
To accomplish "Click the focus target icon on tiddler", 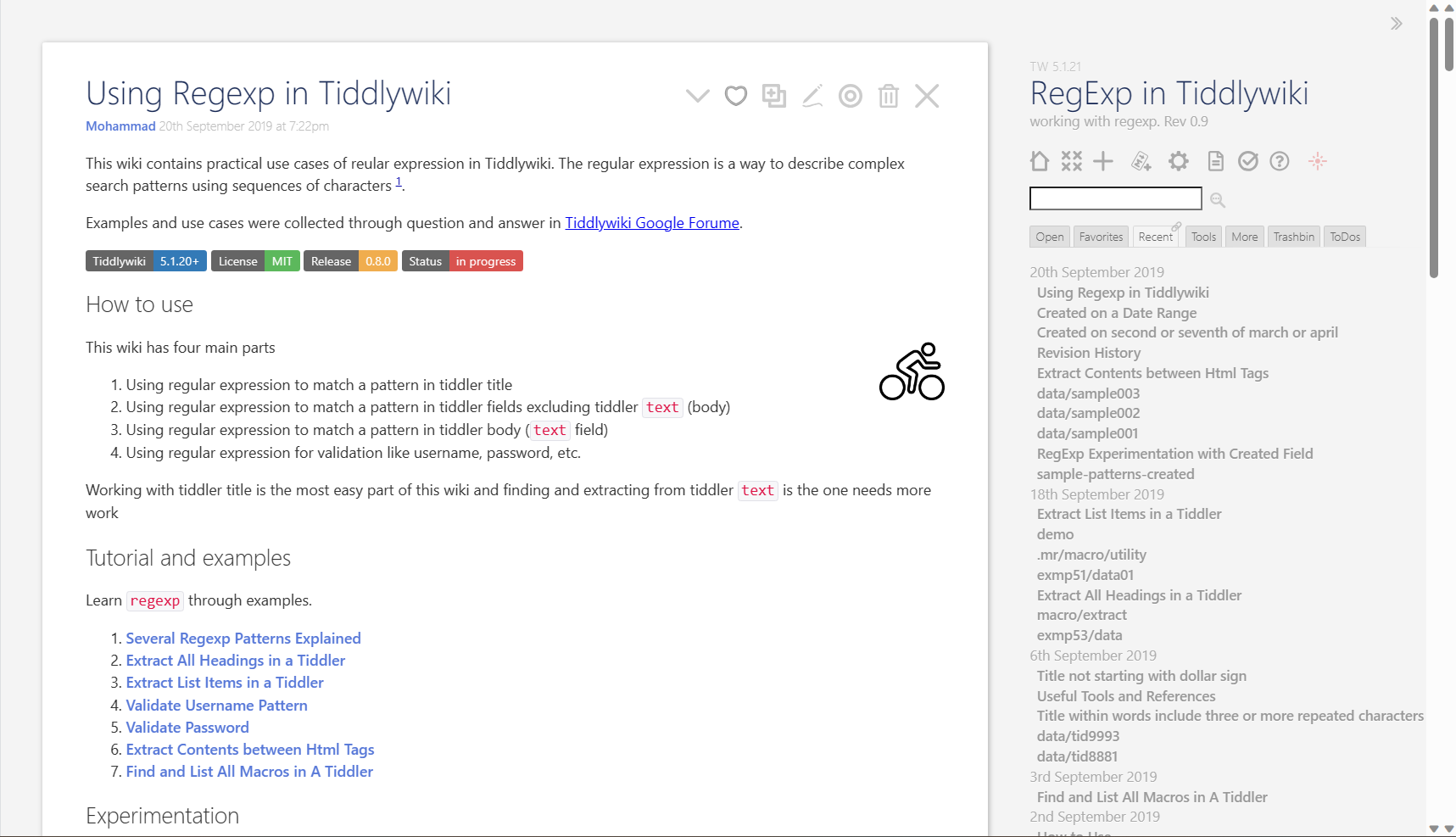I will click(851, 96).
